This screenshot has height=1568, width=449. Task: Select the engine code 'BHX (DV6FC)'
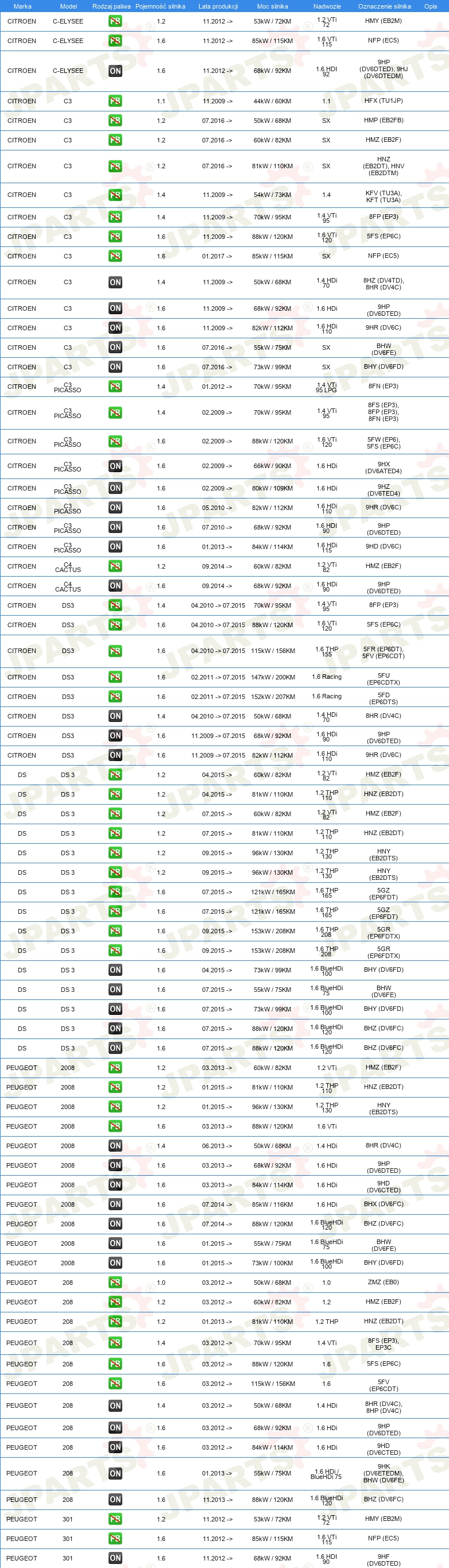pyautogui.click(x=384, y=1204)
